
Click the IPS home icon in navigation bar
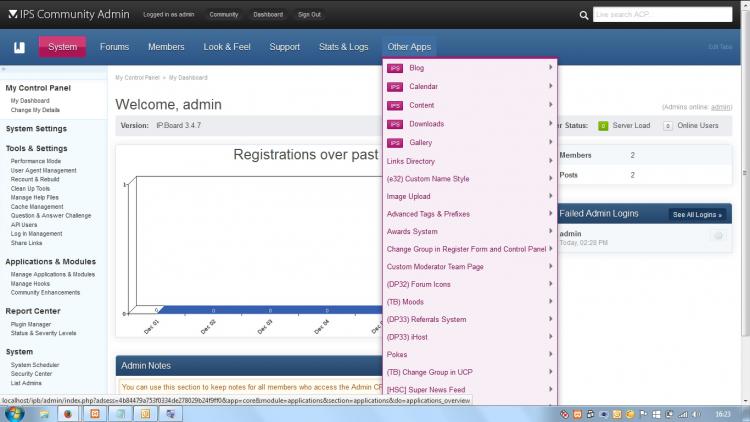click(x=18, y=47)
